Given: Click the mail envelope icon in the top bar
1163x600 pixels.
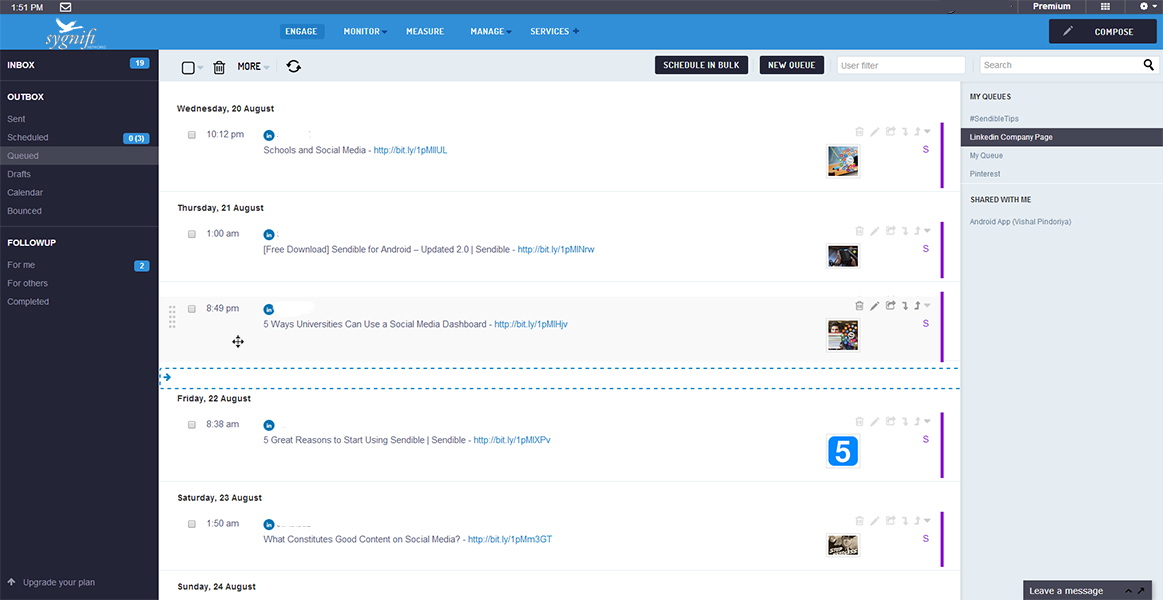Looking at the screenshot, I should click(65, 7).
